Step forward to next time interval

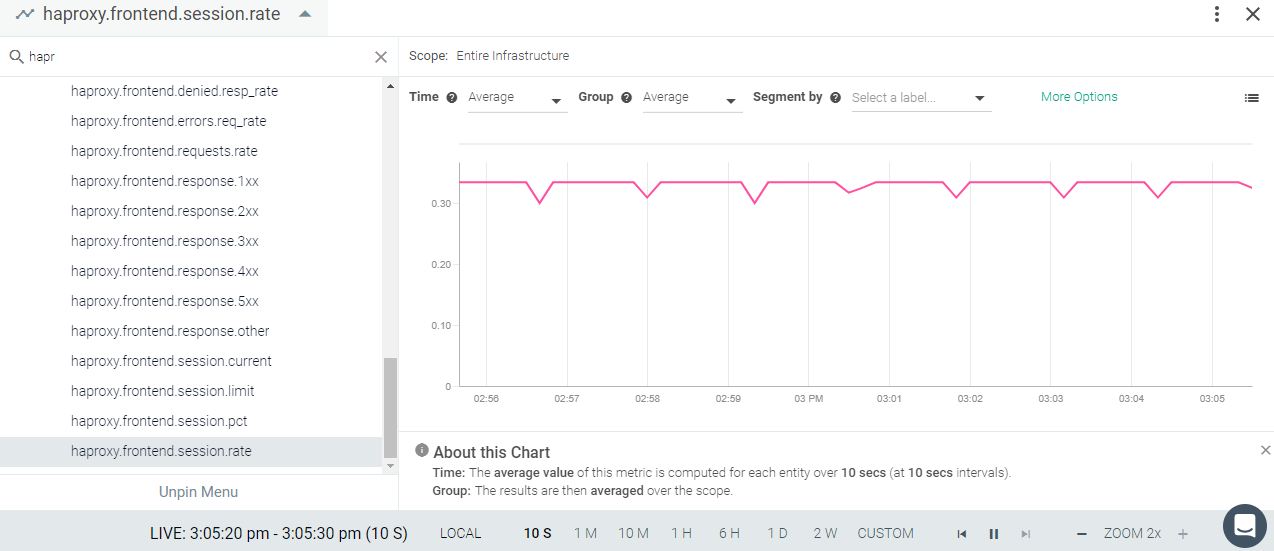(1025, 534)
